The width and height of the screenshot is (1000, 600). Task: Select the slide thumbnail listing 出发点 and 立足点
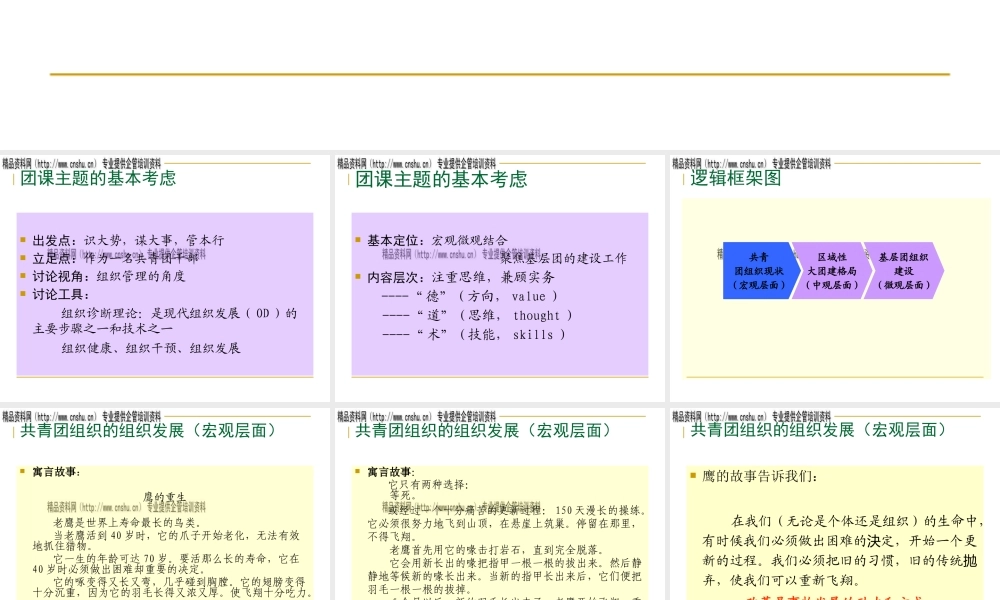[165, 278]
